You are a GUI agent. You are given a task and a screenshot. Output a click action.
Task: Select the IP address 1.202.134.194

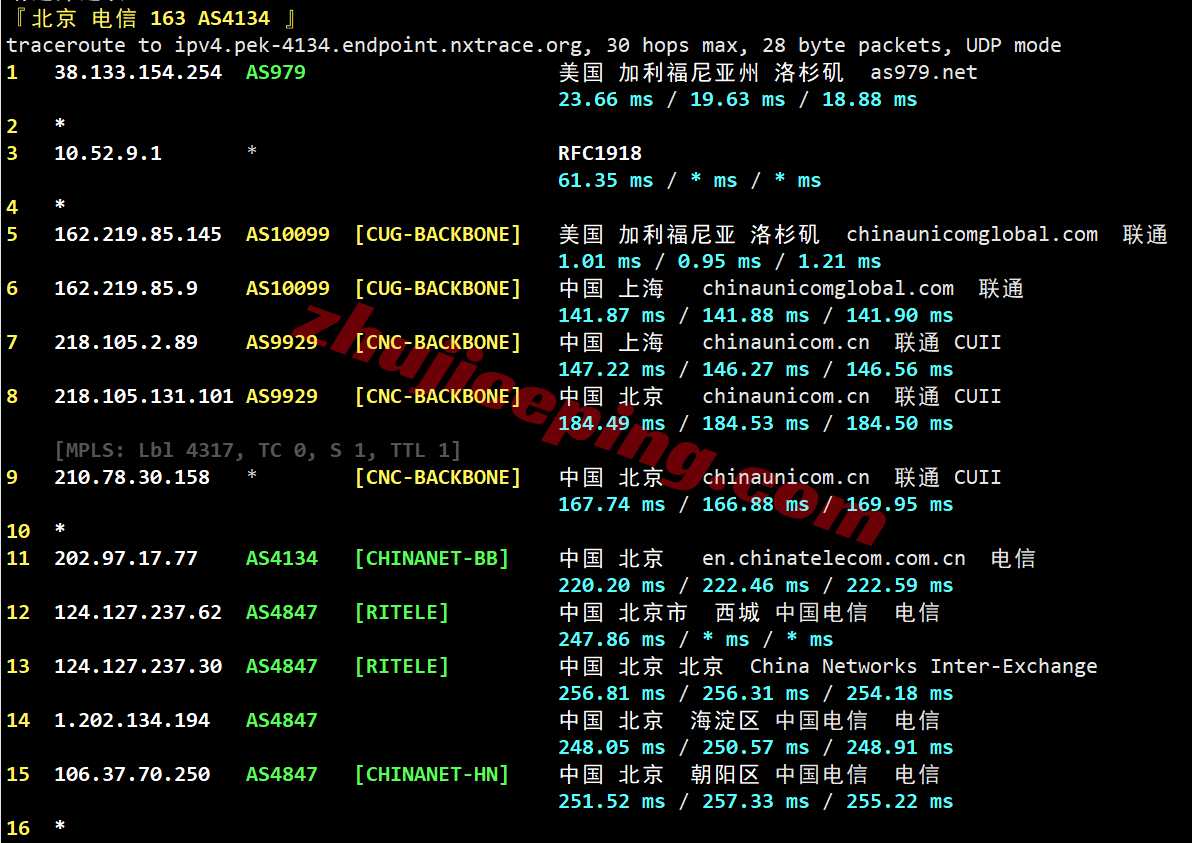click(132, 720)
